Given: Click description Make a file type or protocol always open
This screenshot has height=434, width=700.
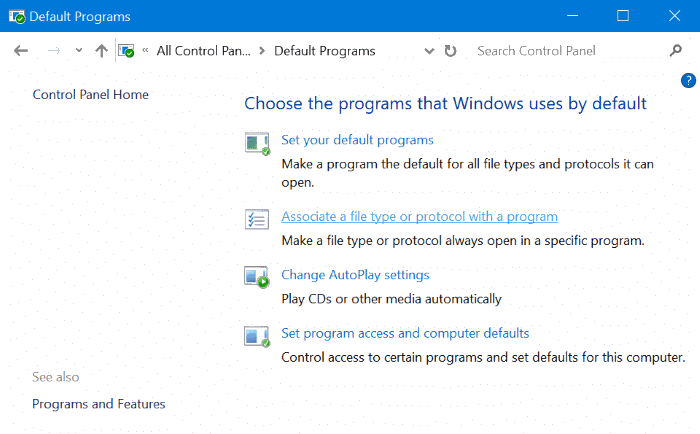Looking at the screenshot, I should pos(463,241).
